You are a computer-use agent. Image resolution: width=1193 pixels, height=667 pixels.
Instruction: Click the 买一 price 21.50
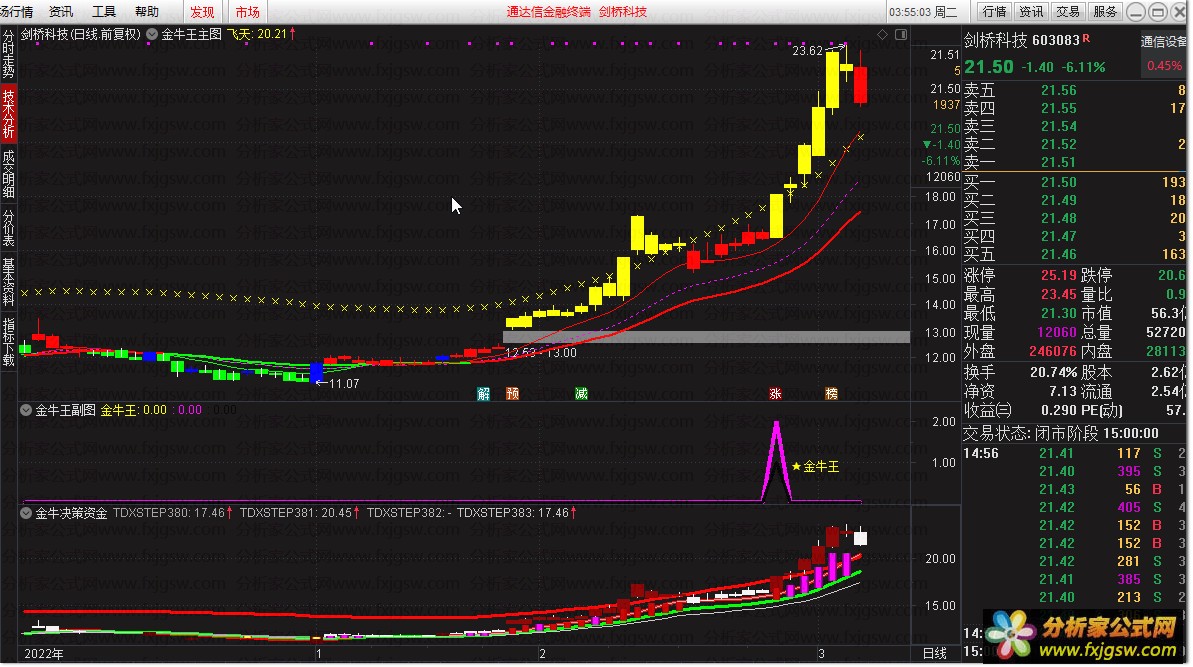point(1058,183)
